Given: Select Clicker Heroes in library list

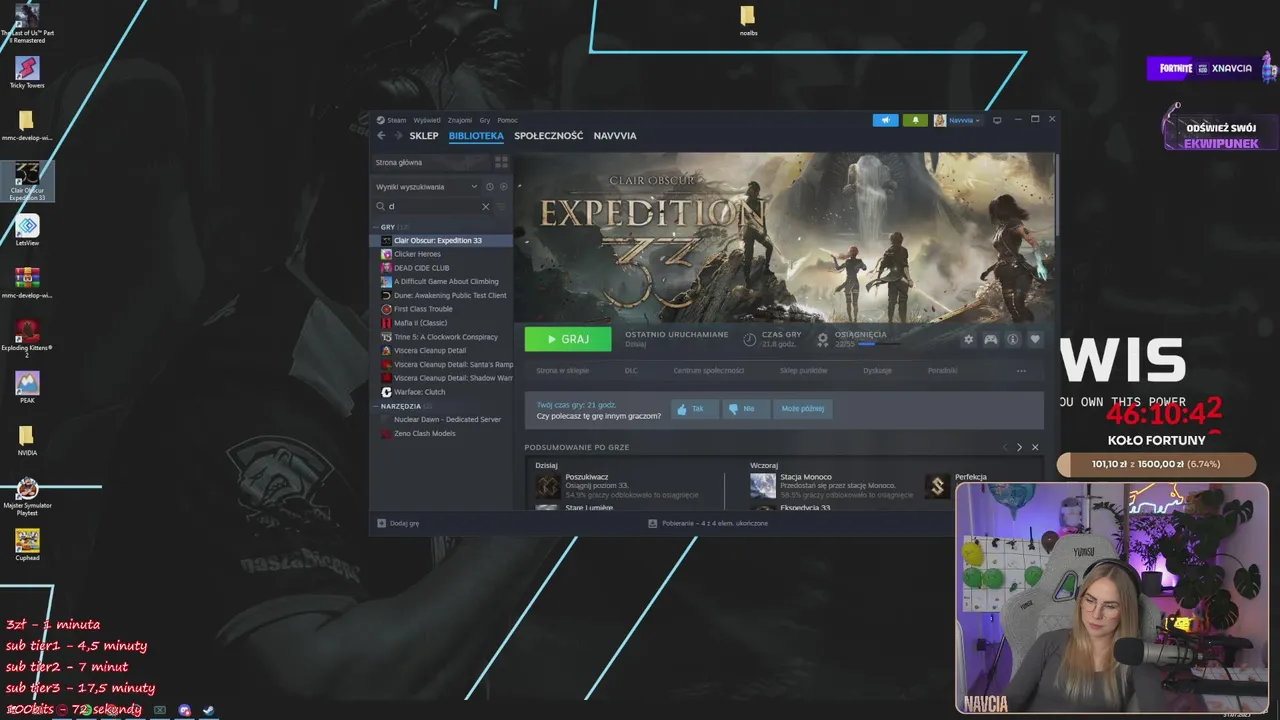Looking at the screenshot, I should pyautogui.click(x=441, y=254).
